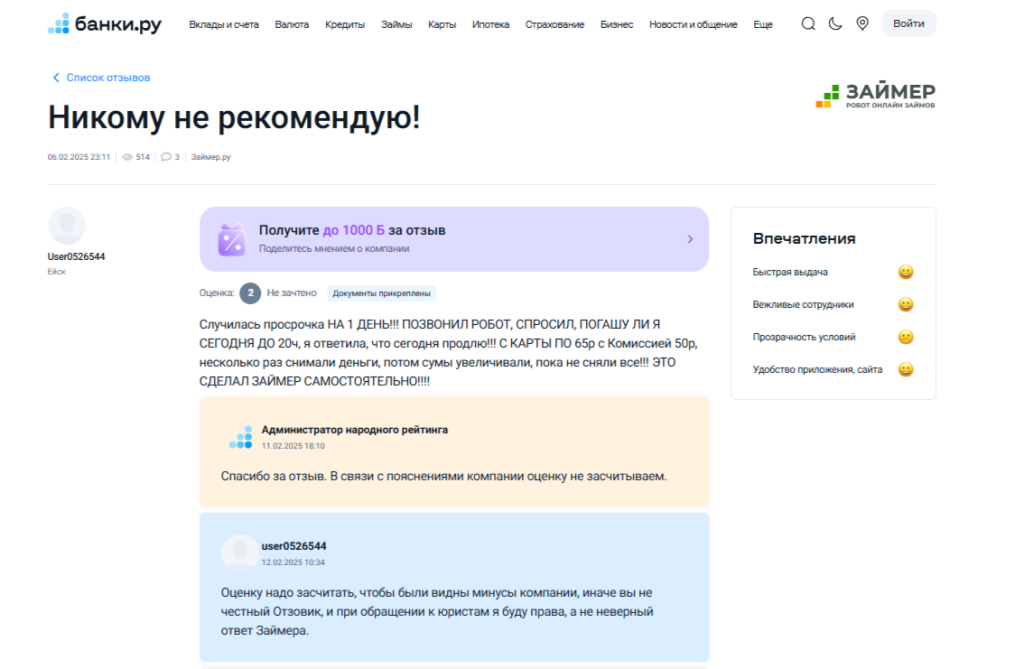Screen dimensions: 1024x669
Task: Open User0526544 author avatar
Action: point(67,226)
